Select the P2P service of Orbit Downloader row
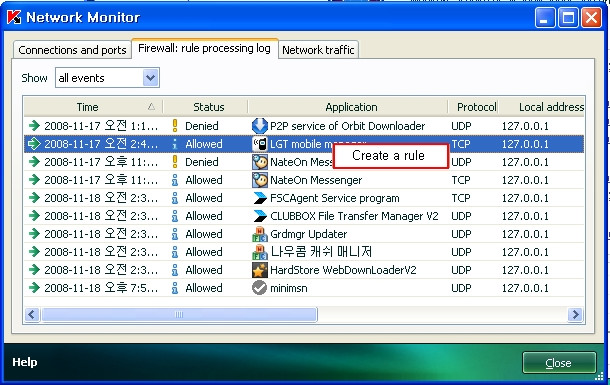The width and height of the screenshot is (610, 385). coord(304,126)
